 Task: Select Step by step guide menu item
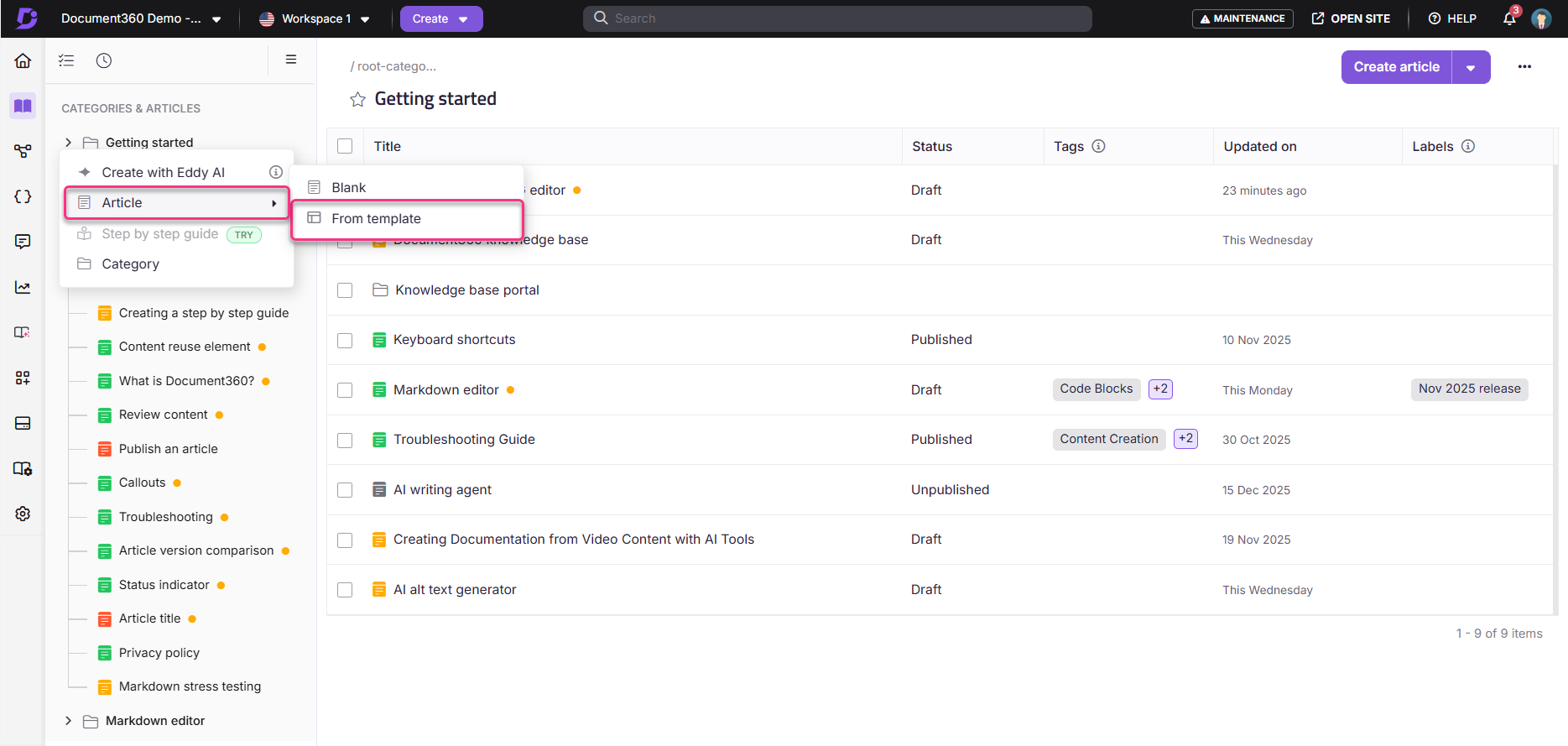pyautogui.click(x=160, y=234)
